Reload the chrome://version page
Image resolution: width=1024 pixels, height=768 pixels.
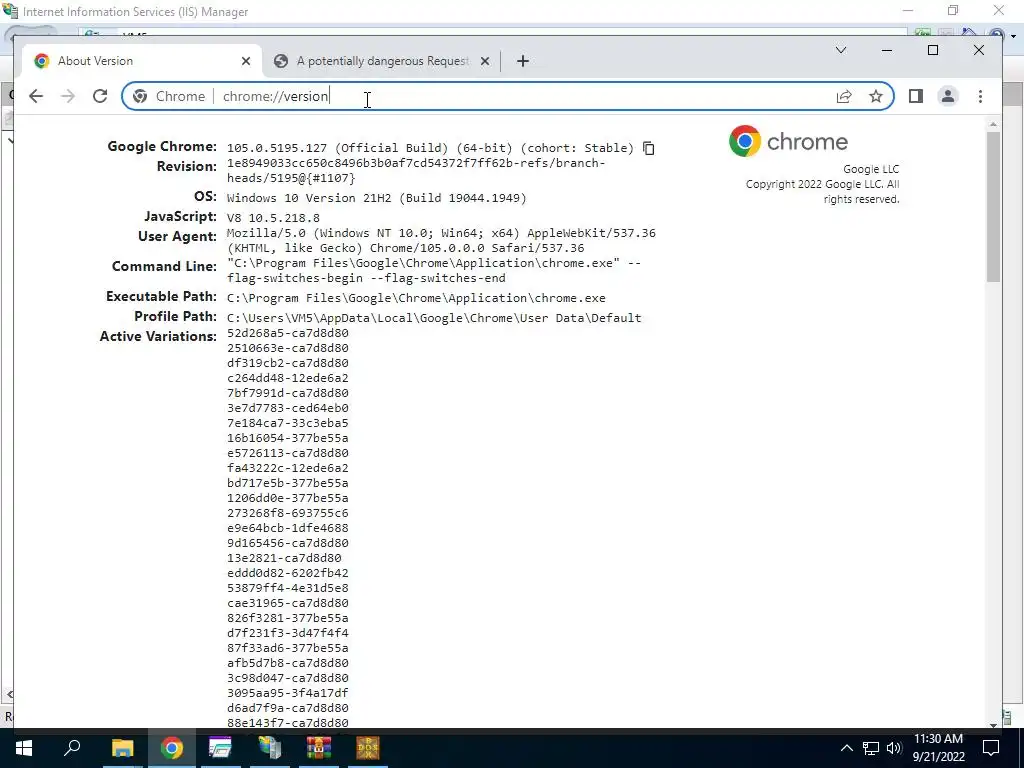click(100, 96)
